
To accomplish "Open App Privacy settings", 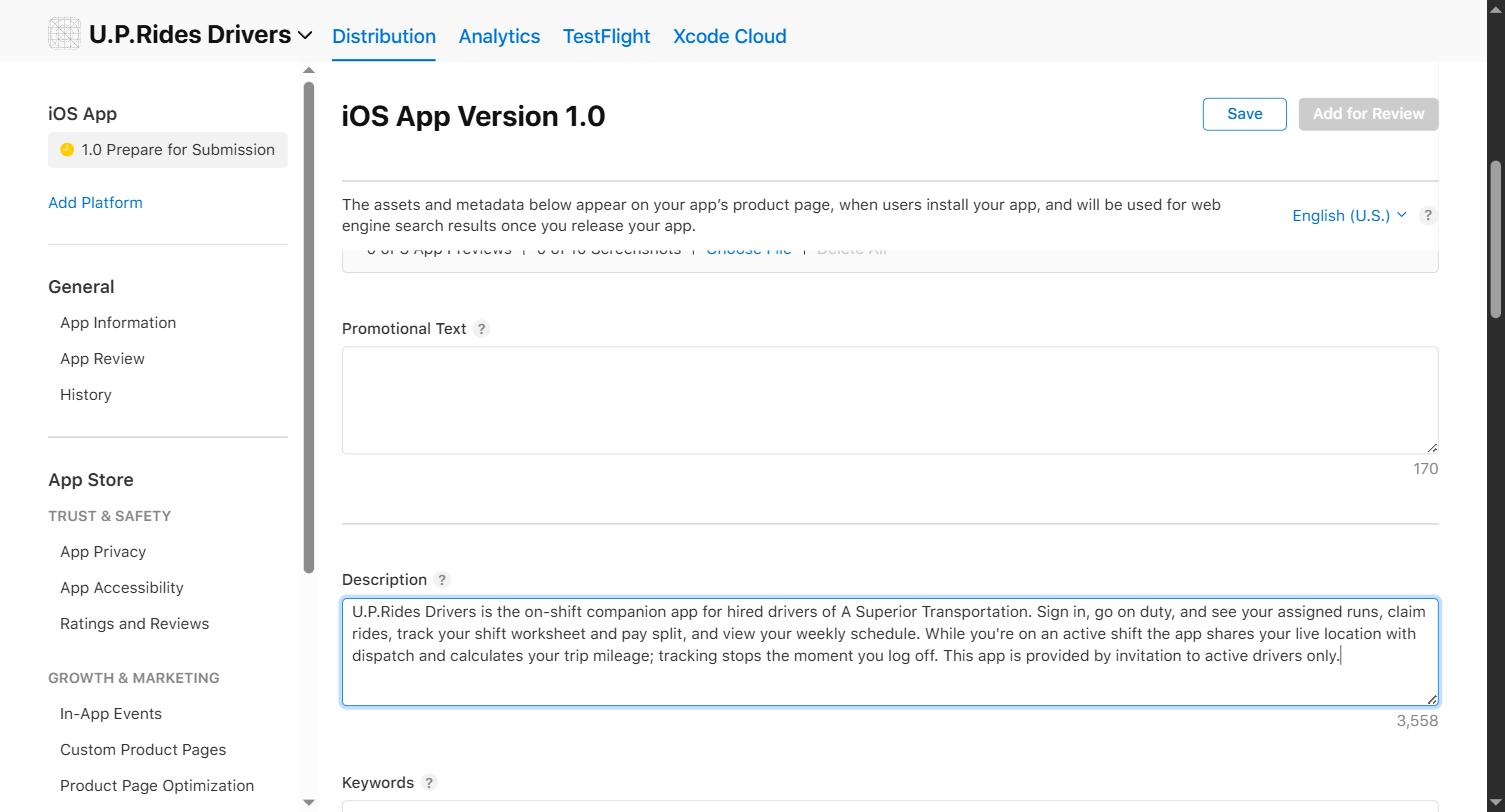I will tap(103, 552).
